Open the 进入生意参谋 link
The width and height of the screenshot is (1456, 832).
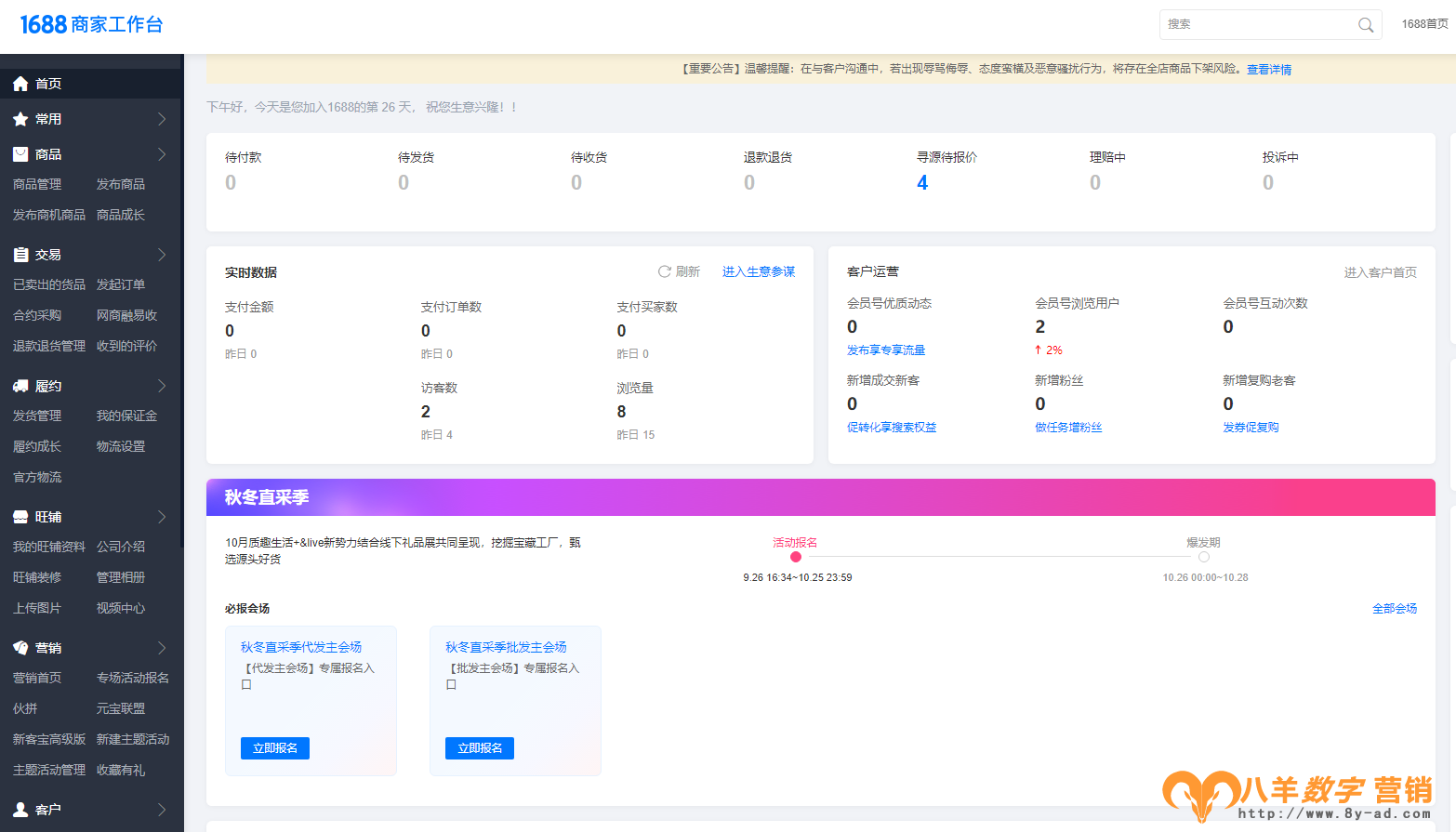(x=758, y=271)
